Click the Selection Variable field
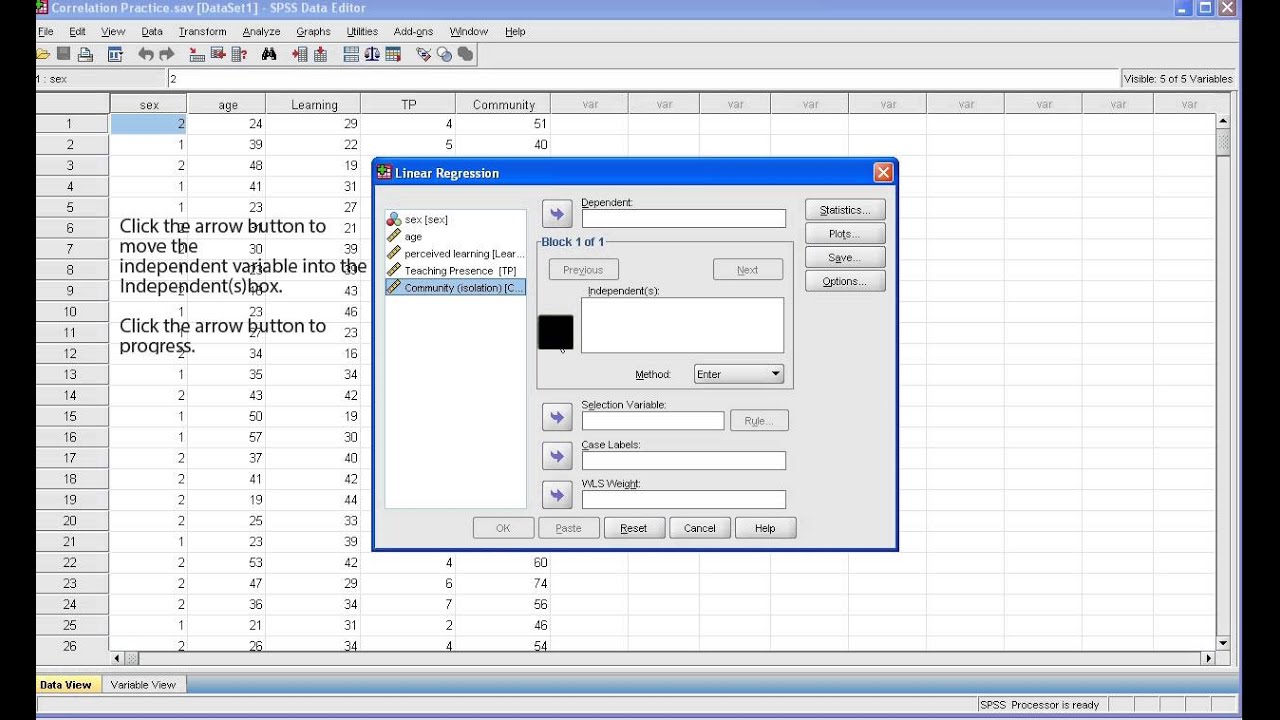This screenshot has height=720, width=1280. (653, 421)
